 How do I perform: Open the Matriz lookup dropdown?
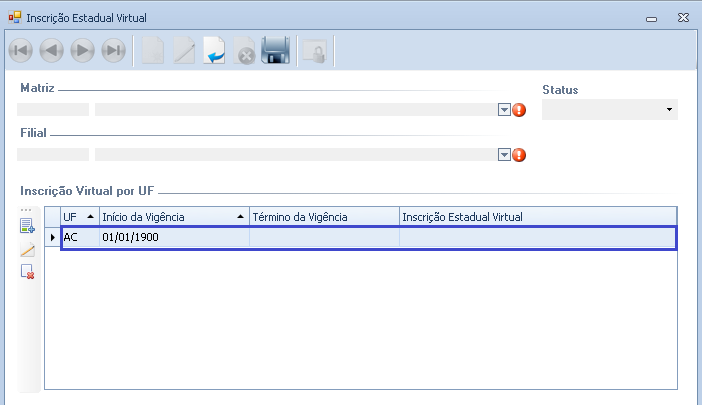click(504, 110)
